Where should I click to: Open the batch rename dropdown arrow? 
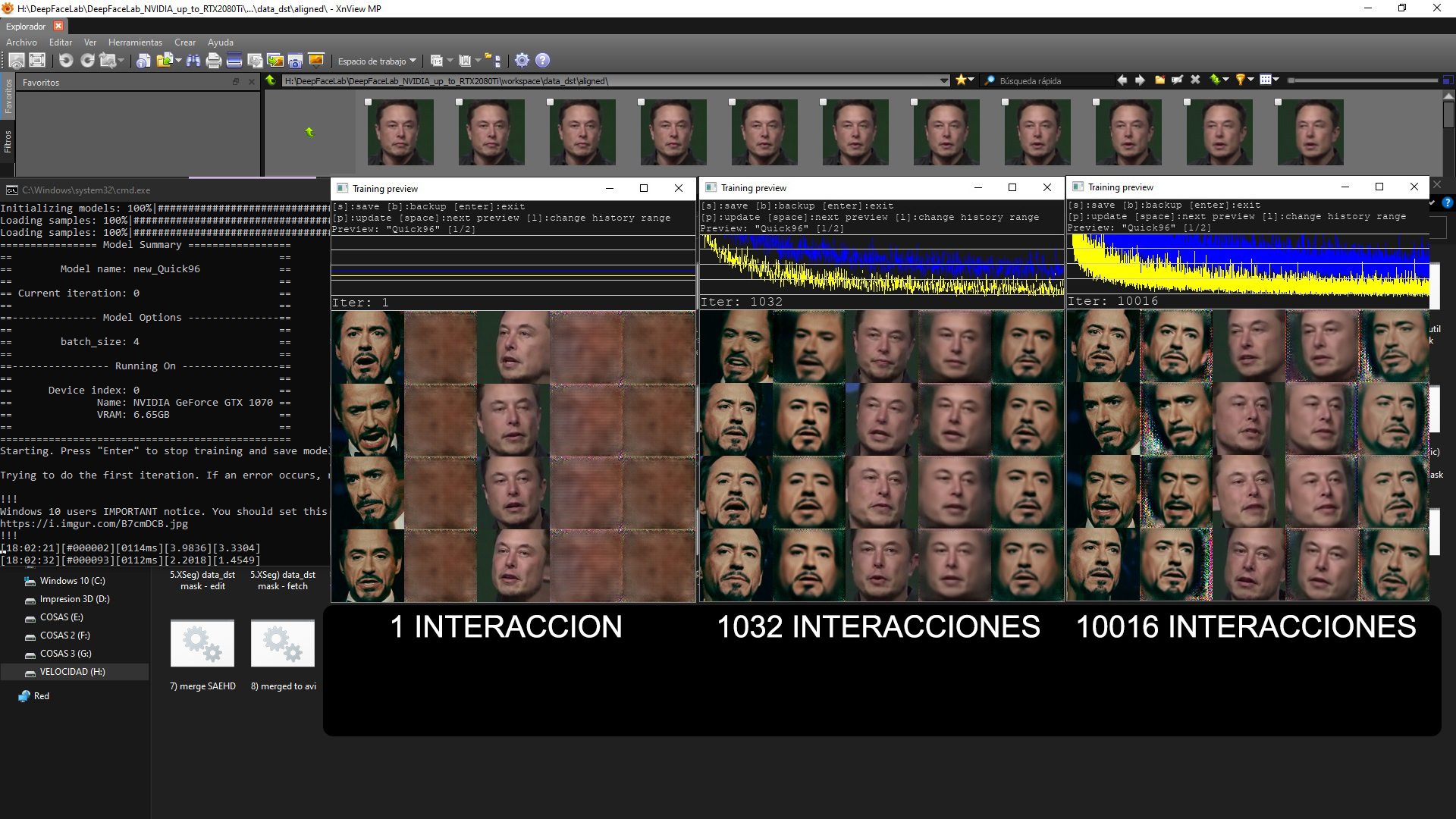pyautogui.click(x=450, y=61)
